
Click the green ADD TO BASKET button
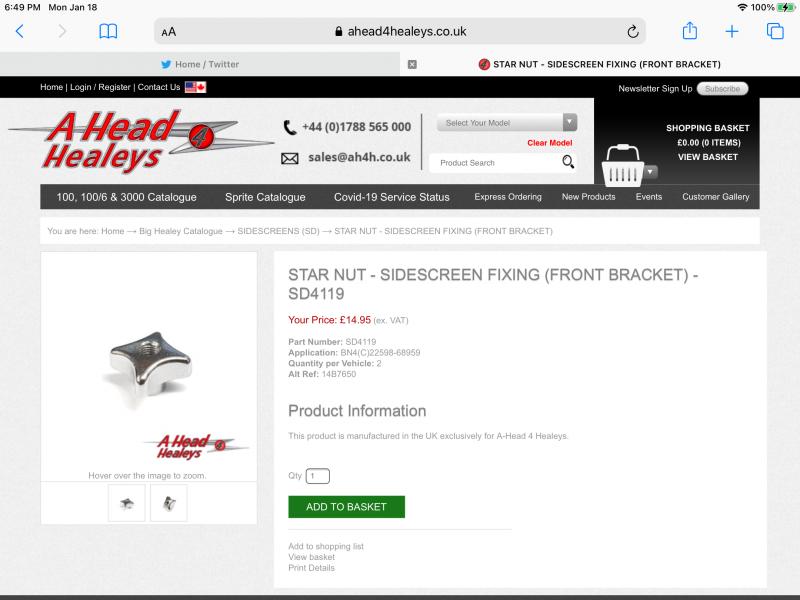[x=346, y=507]
